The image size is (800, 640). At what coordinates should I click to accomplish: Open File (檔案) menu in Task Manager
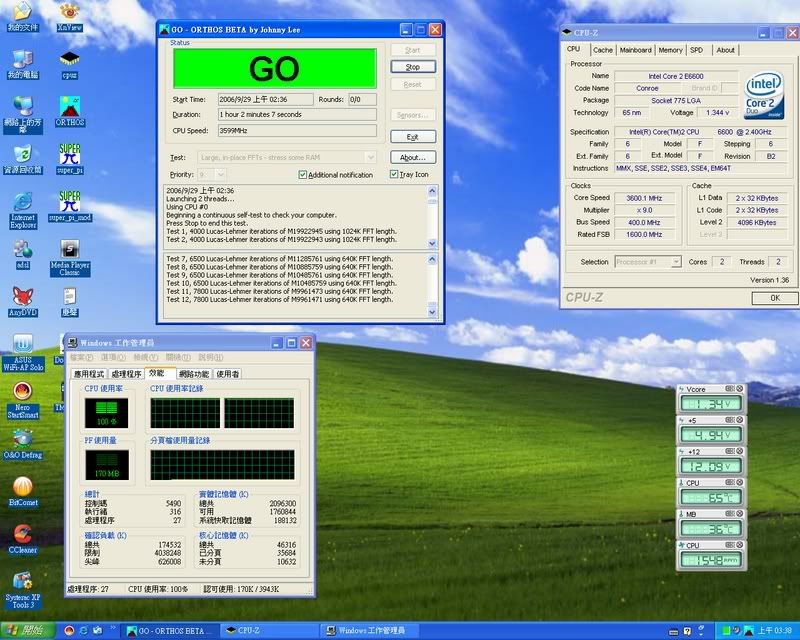click(x=82, y=357)
